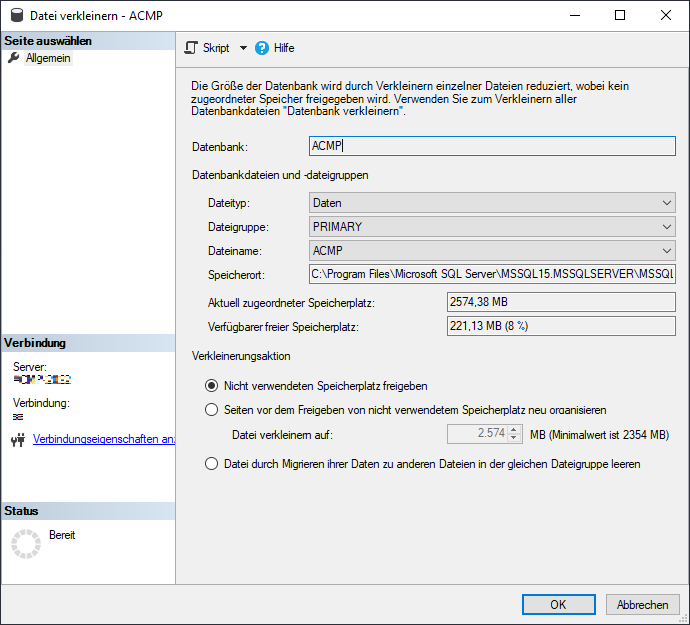The height and width of the screenshot is (625, 690).
Task: Click the database icon in title bar
Action: pyautogui.click(x=15, y=15)
